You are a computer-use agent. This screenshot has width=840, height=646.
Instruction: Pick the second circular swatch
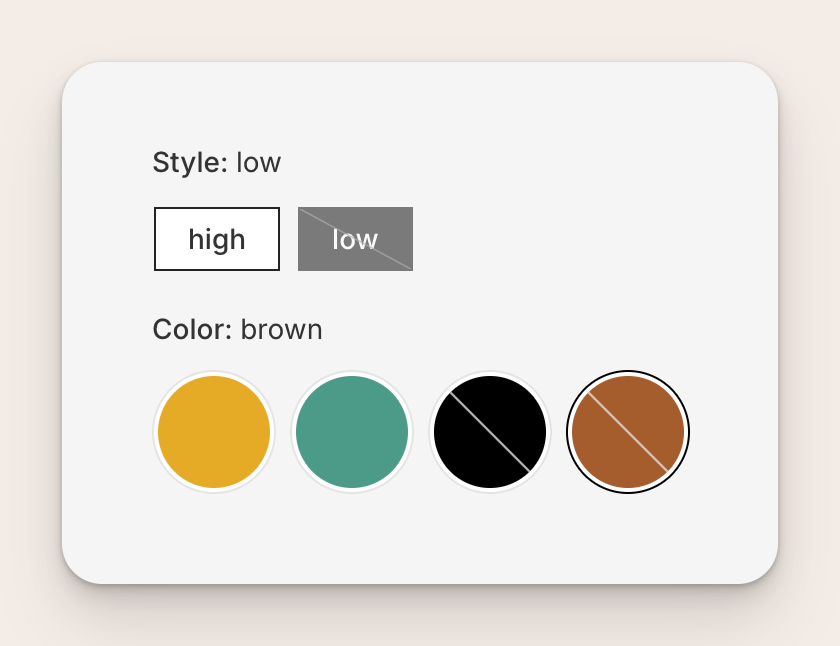[352, 432]
